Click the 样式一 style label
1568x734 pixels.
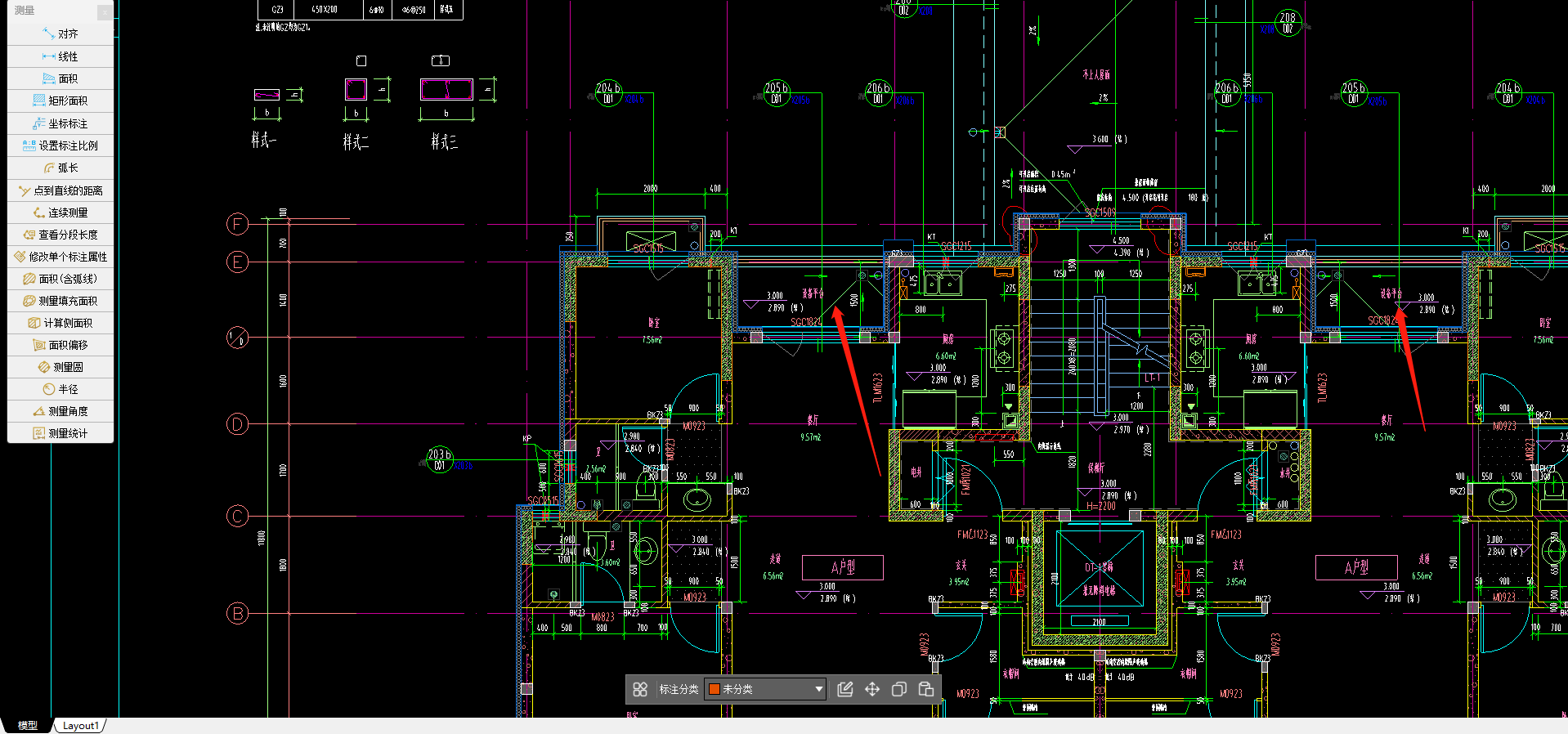pos(263,141)
